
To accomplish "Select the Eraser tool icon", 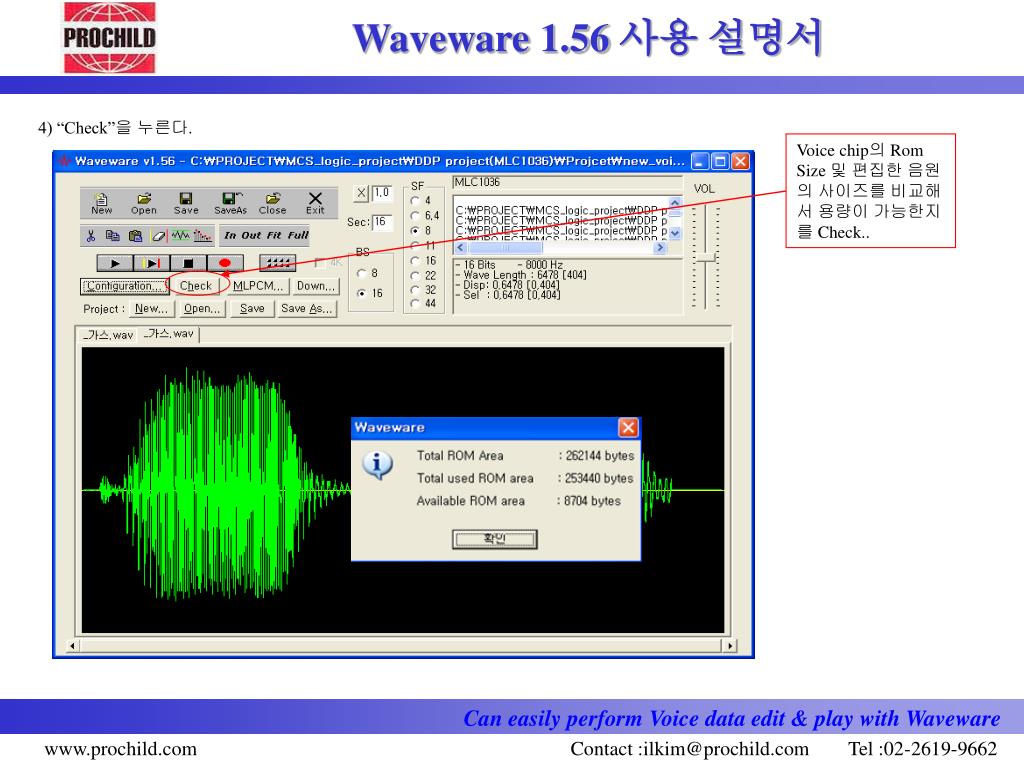I will (159, 236).
